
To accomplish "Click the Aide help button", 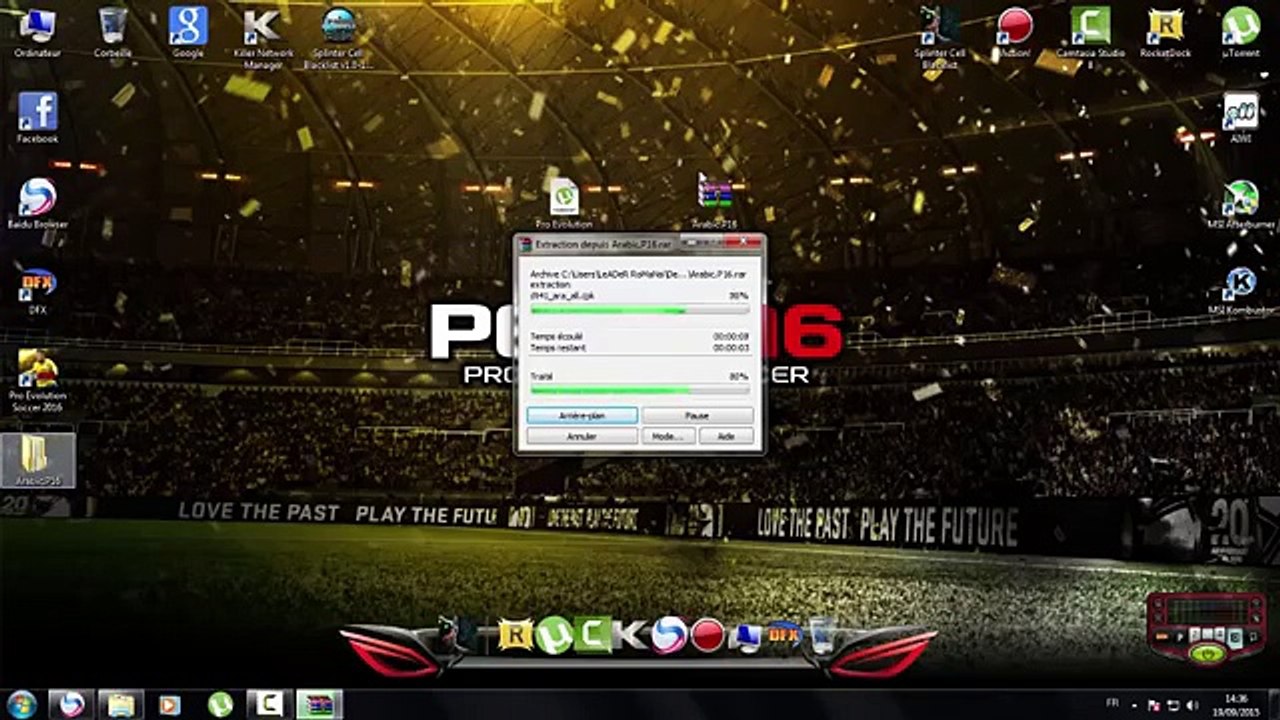I will click(725, 436).
